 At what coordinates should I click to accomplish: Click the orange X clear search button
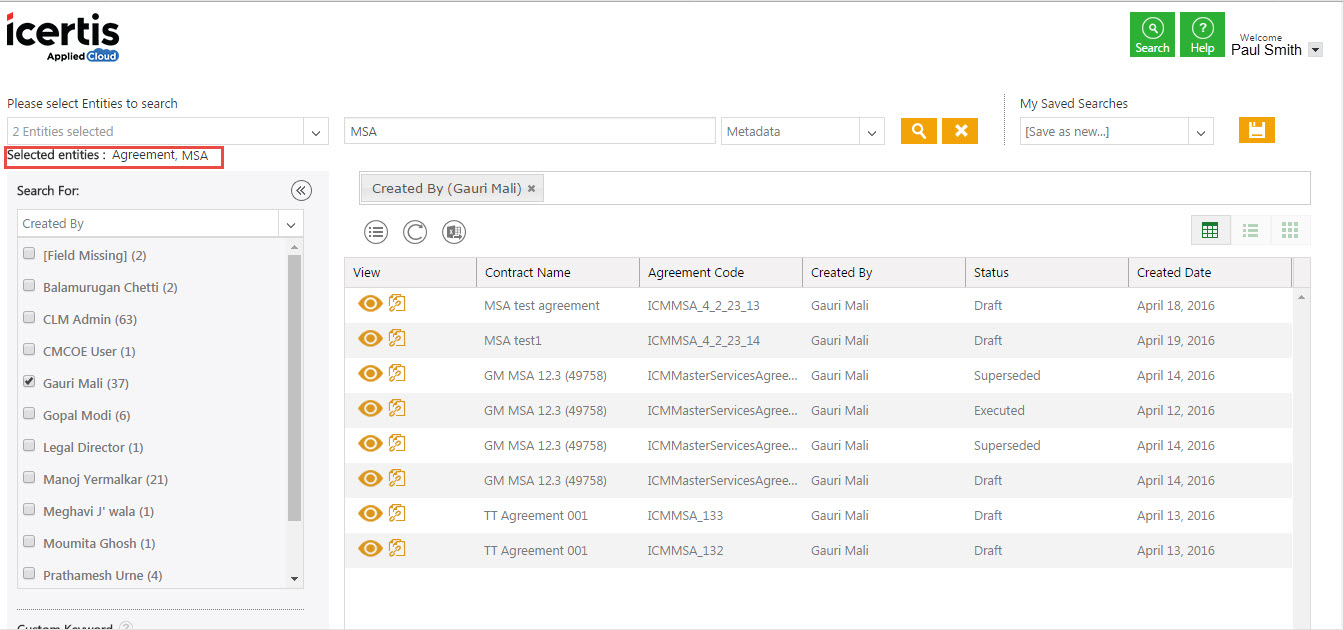pyautogui.click(x=960, y=131)
